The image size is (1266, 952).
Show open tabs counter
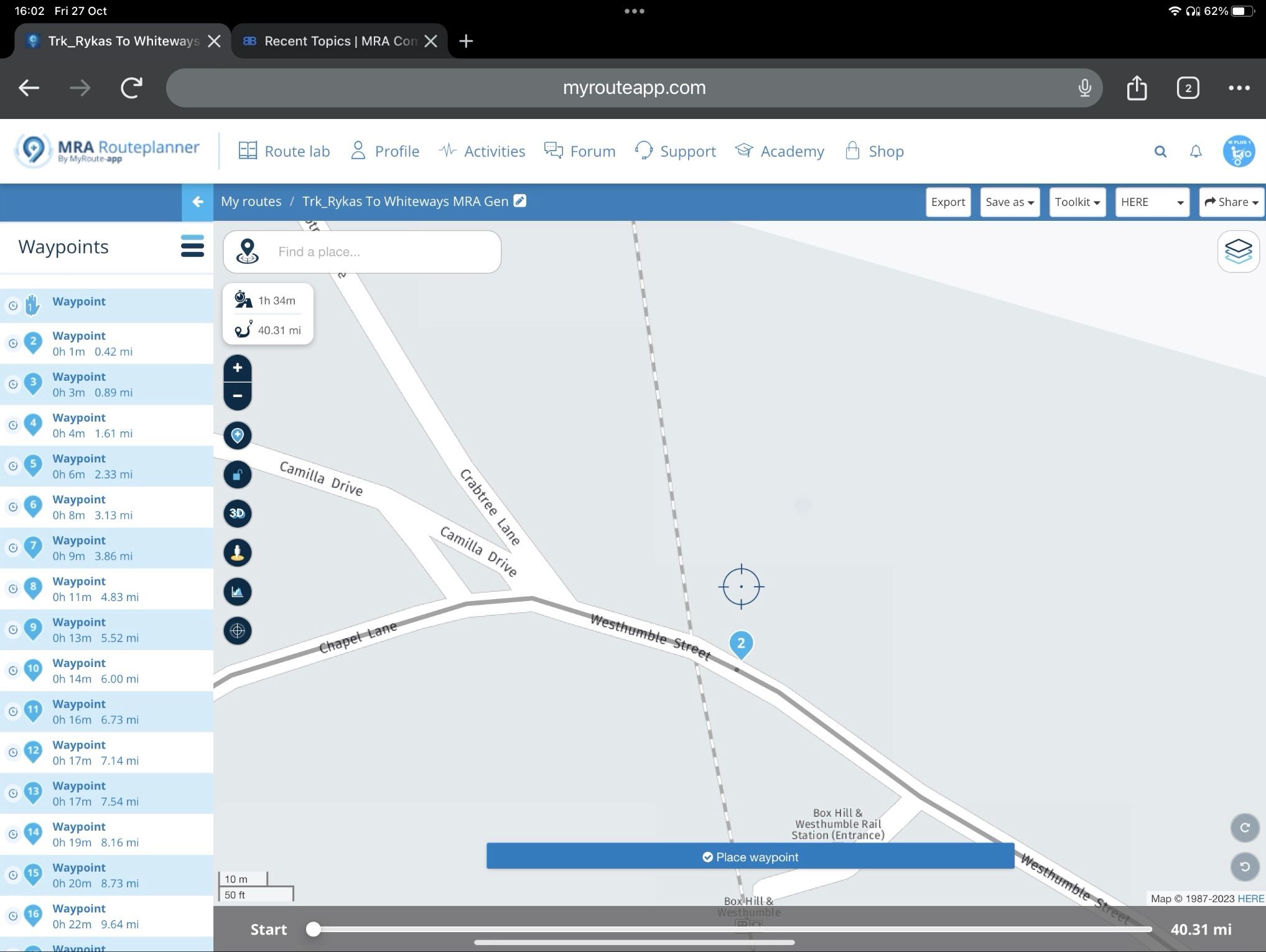(1188, 88)
